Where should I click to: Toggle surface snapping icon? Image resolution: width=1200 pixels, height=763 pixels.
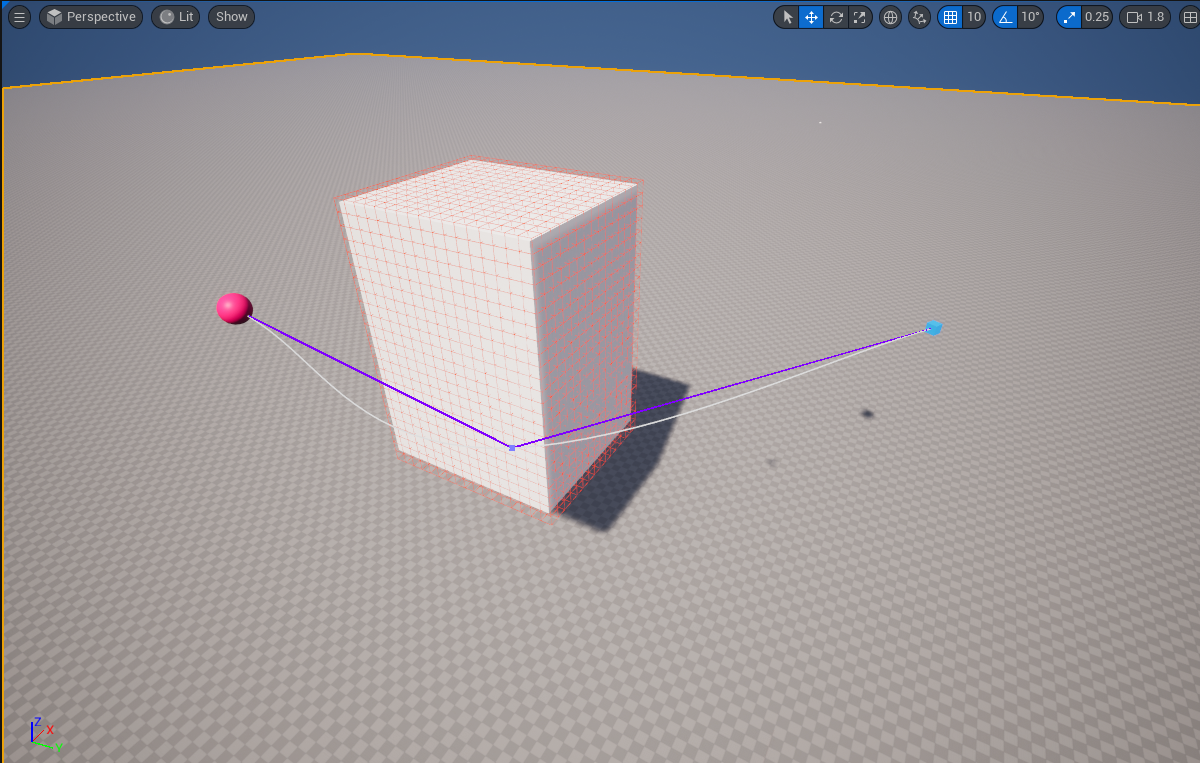point(919,17)
